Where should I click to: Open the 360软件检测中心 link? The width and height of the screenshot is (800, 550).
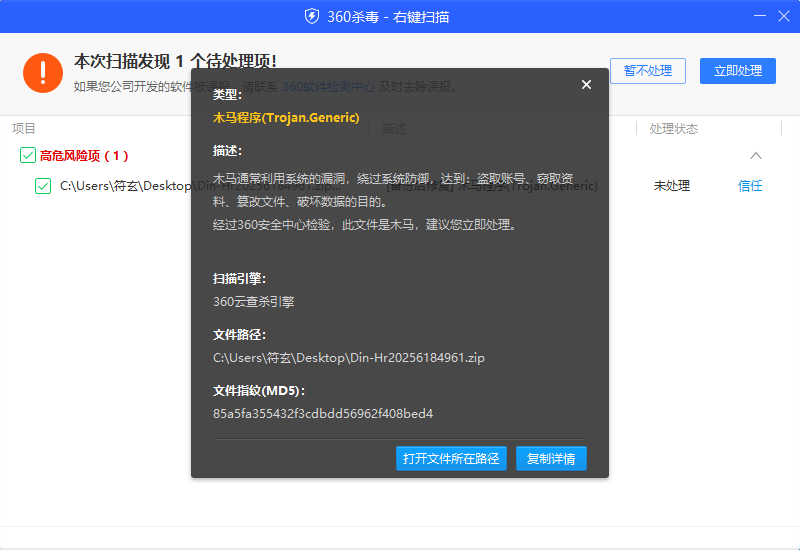pyautogui.click(x=329, y=87)
